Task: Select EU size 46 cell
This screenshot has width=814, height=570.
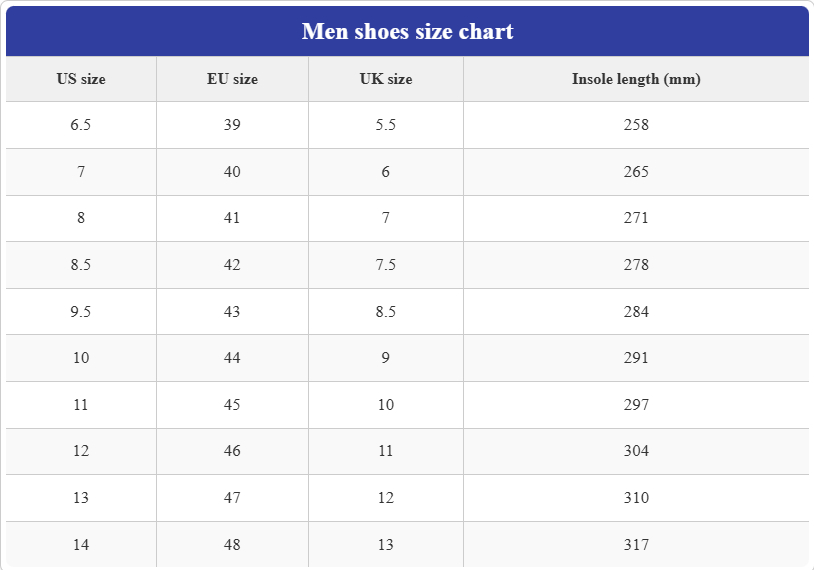Action: tap(232, 451)
